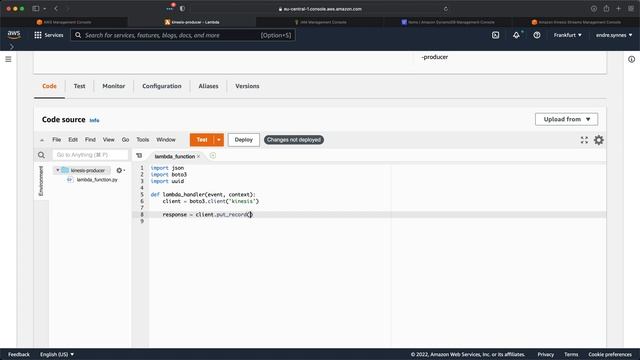Click the editor search magnifier icon

tap(41, 155)
